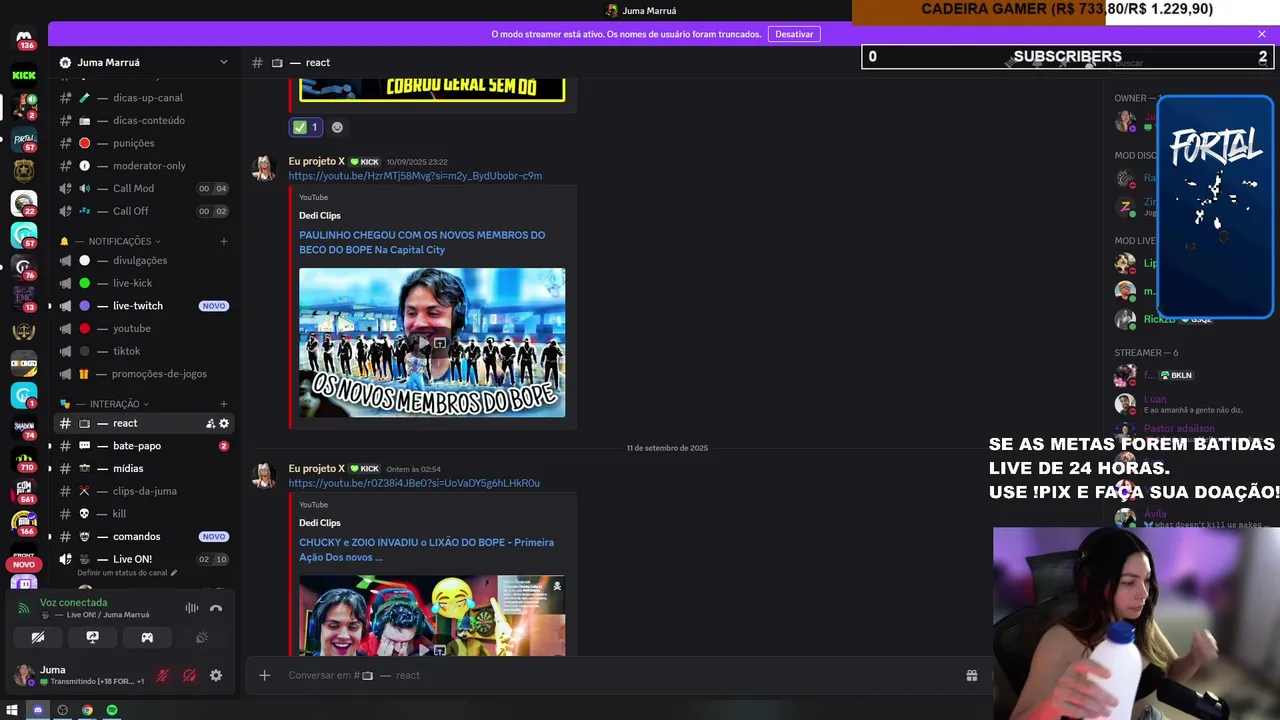Open clips-da-juma channel
This screenshot has width=1280, height=720.
144,491
